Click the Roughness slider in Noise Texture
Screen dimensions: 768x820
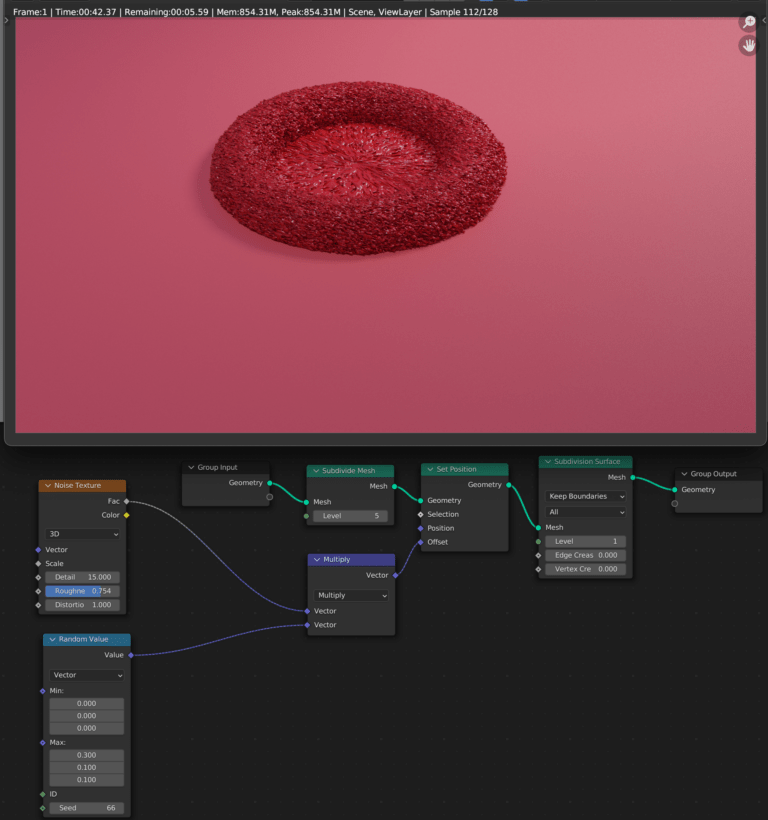pyautogui.click(x=82, y=591)
